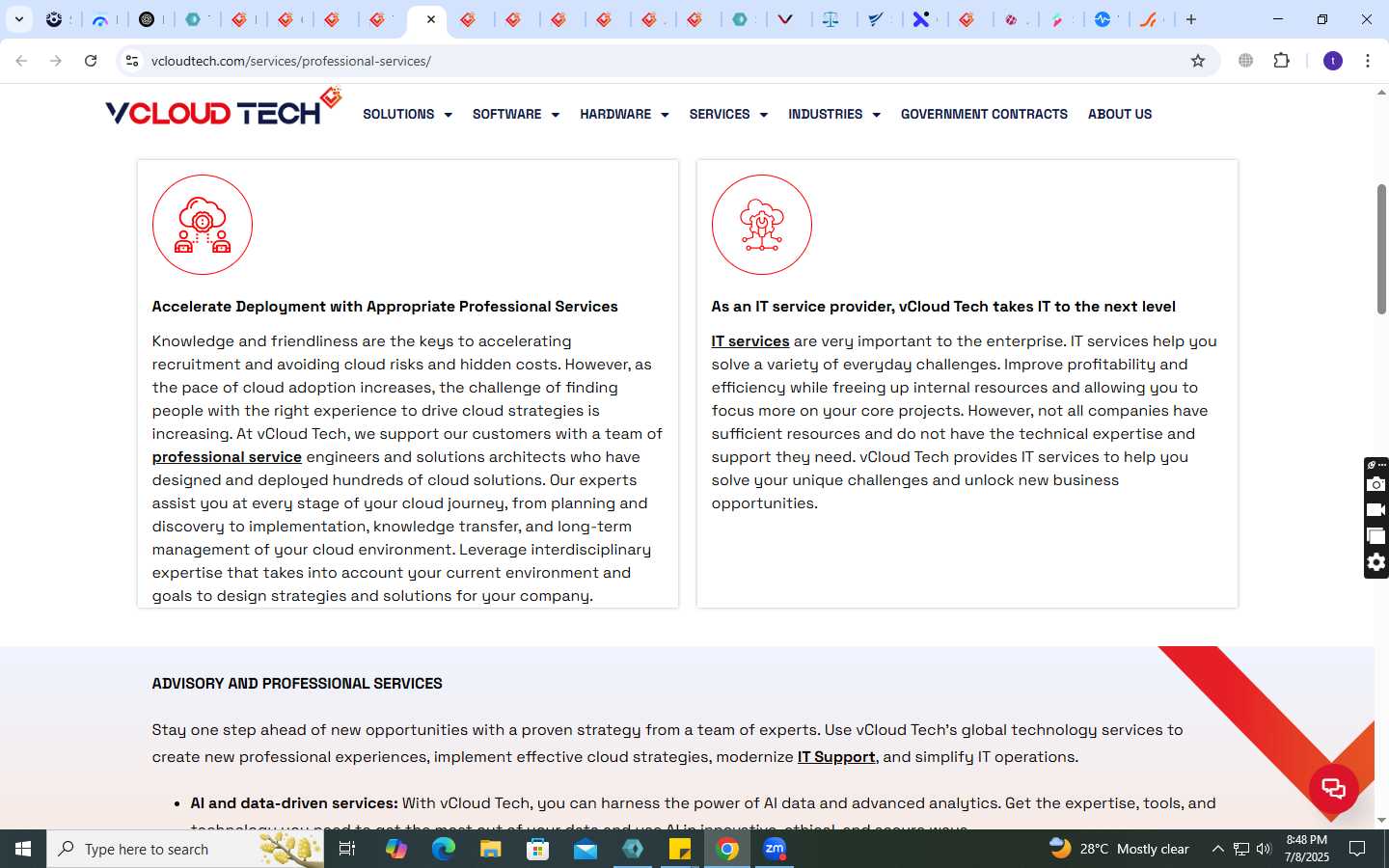Close the active browser tab
This screenshot has height=868, width=1389.
pyautogui.click(x=431, y=19)
